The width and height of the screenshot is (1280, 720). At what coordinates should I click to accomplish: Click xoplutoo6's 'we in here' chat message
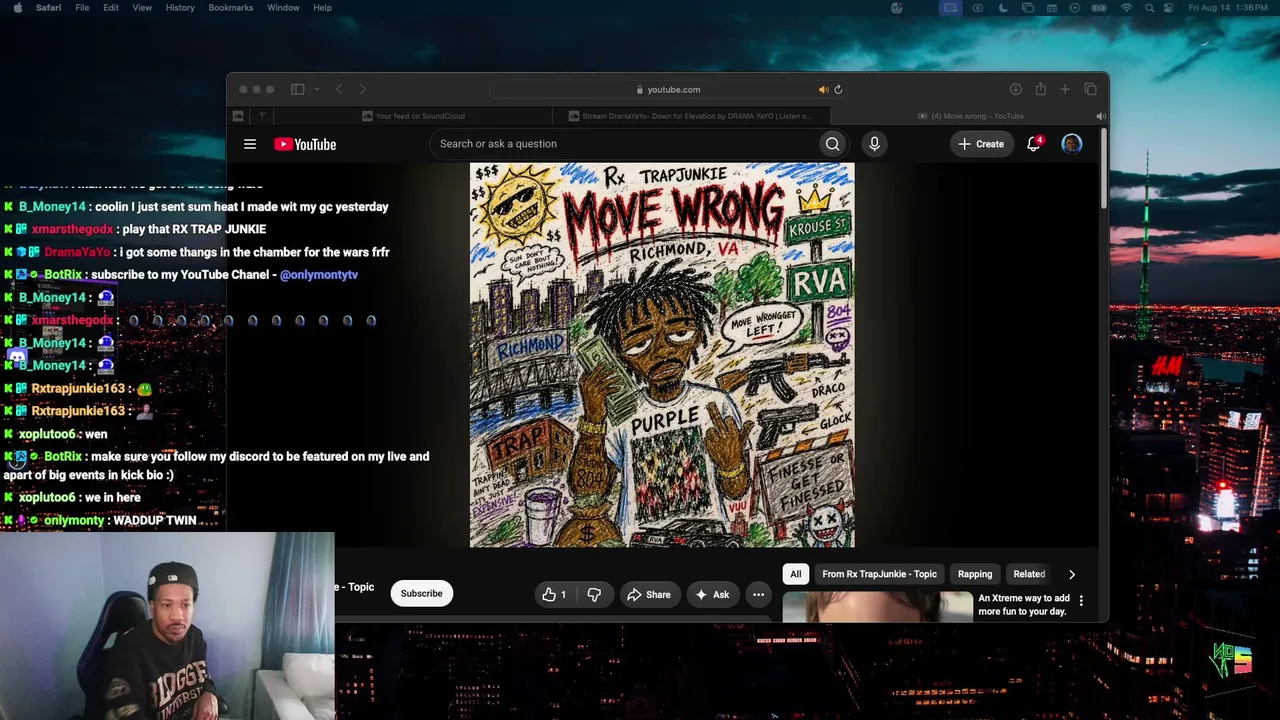(113, 497)
